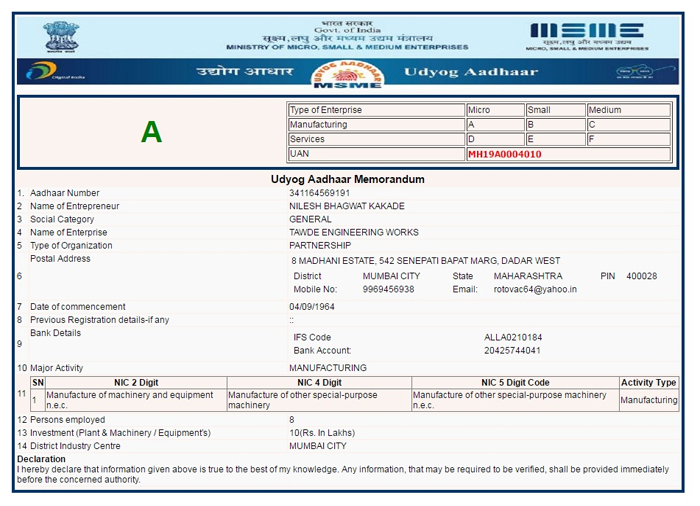Click the PIN code 400028

tap(642, 276)
